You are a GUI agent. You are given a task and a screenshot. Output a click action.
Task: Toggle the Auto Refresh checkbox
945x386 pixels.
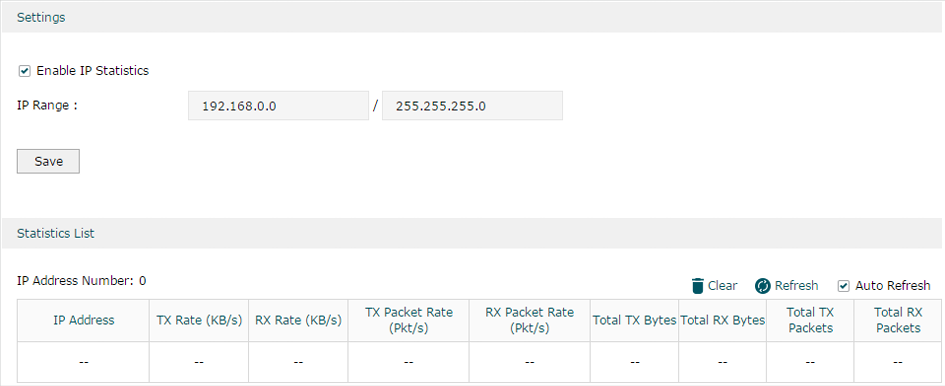pos(844,286)
